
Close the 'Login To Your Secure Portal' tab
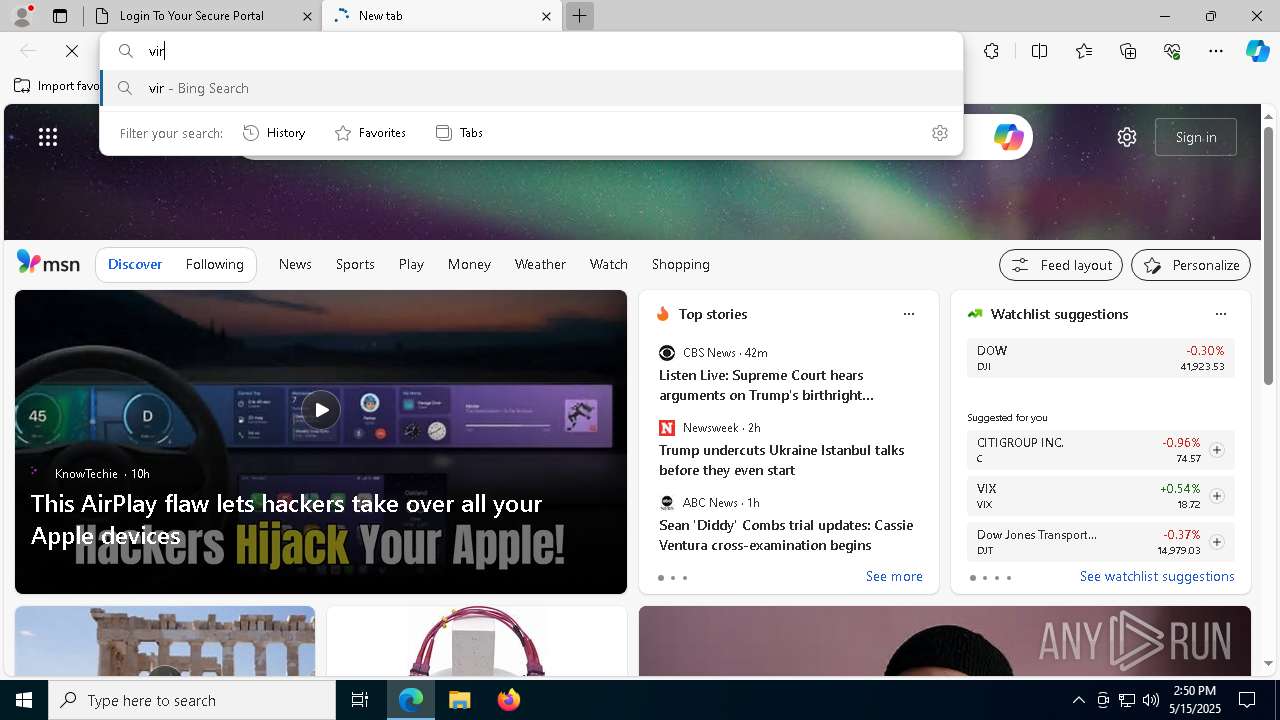[307, 16]
